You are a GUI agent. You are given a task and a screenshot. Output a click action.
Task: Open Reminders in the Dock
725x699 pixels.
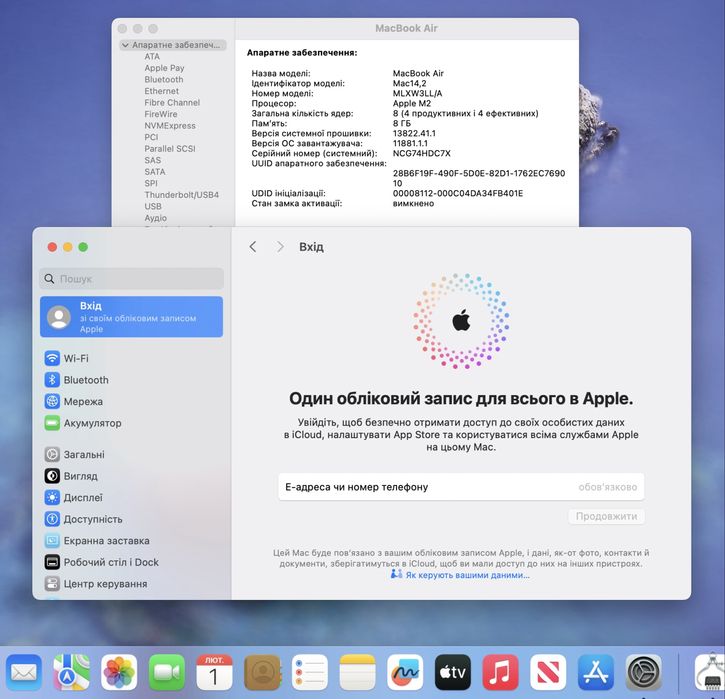310,672
